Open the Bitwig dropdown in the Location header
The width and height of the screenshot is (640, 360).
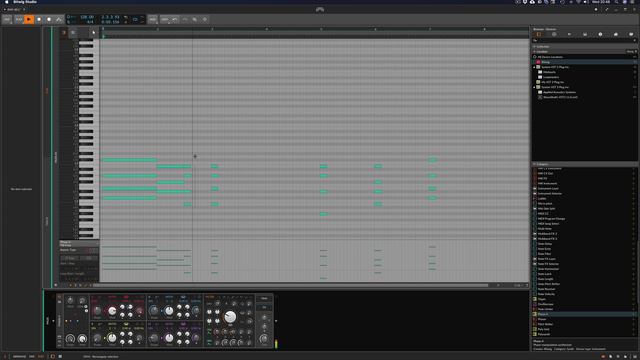click(x=632, y=52)
